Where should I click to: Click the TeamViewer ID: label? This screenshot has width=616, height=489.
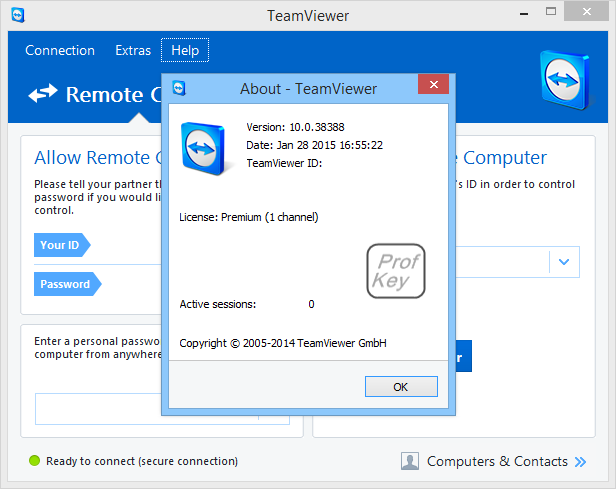pyautogui.click(x=284, y=163)
